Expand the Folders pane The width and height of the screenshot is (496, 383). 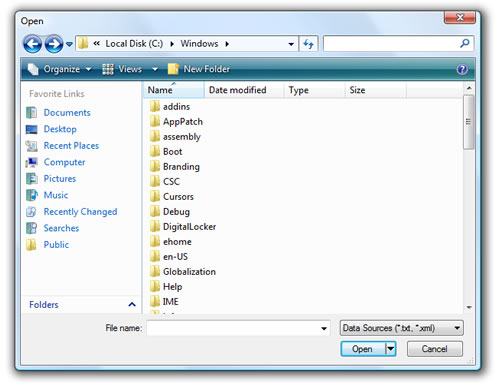[x=132, y=304]
